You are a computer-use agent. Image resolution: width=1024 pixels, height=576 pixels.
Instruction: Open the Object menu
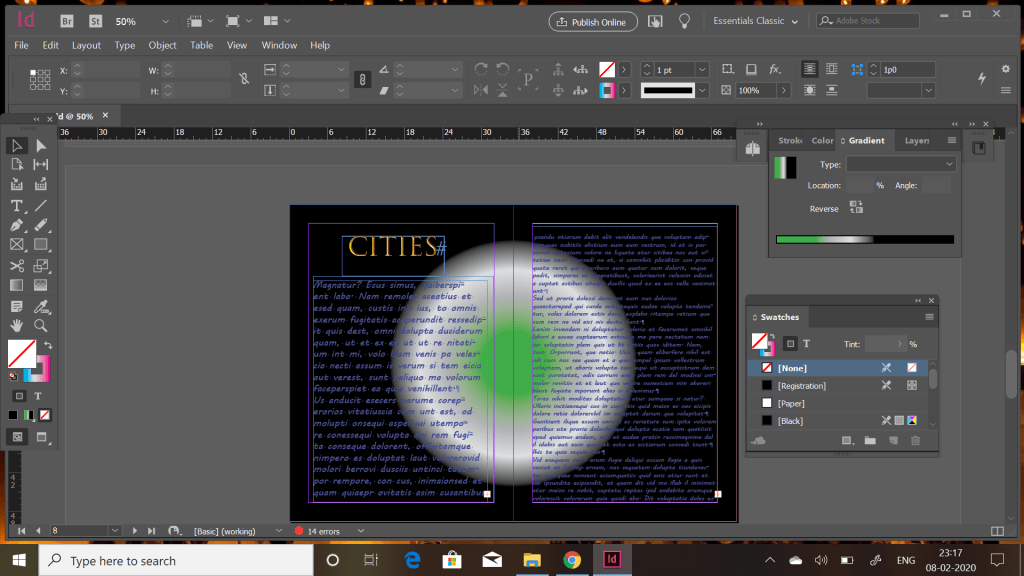coord(162,45)
